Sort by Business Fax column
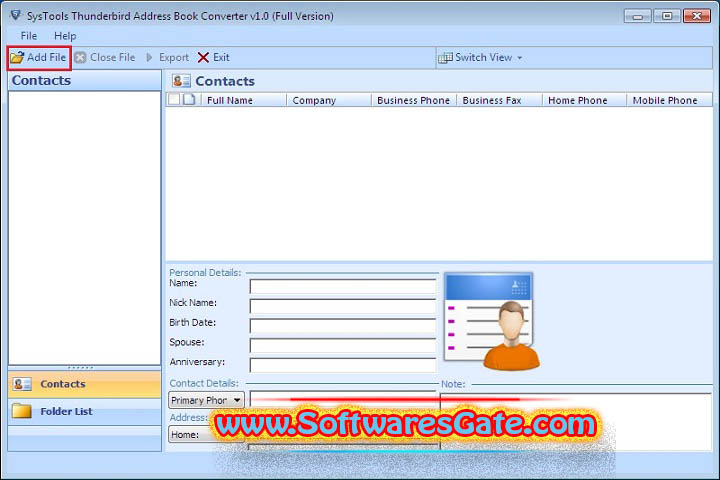Viewport: 720px width, 480px height. 499,100
